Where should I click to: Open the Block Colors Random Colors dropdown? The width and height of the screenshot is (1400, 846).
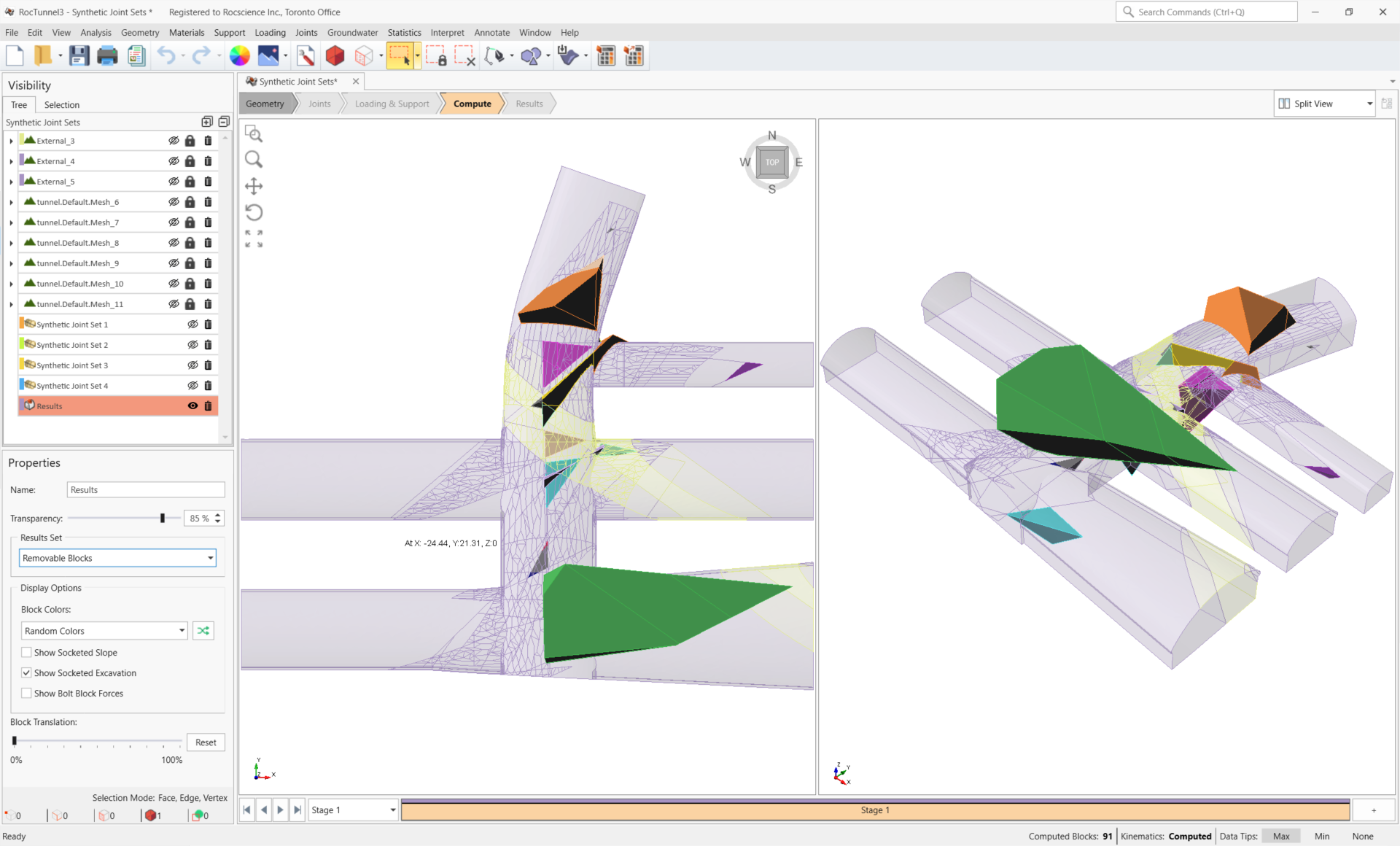tap(104, 631)
